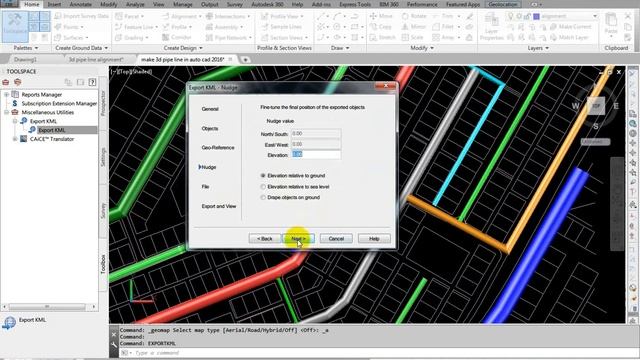Open the Survey vertical tab in Toolspace
This screenshot has width=640, height=360.
point(103,211)
